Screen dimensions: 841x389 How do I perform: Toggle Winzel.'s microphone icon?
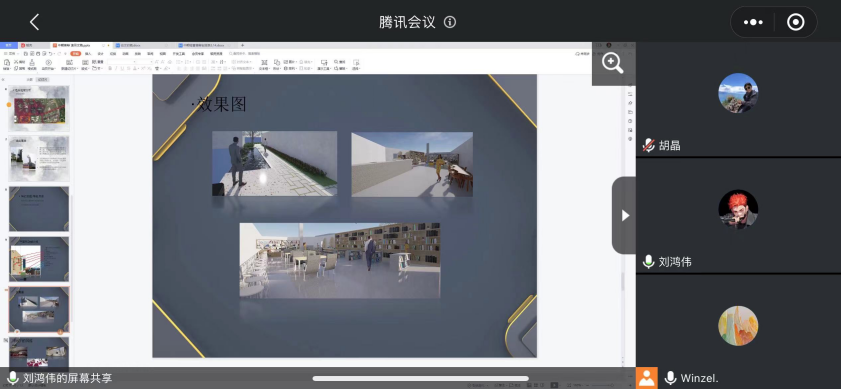[x=670, y=378]
